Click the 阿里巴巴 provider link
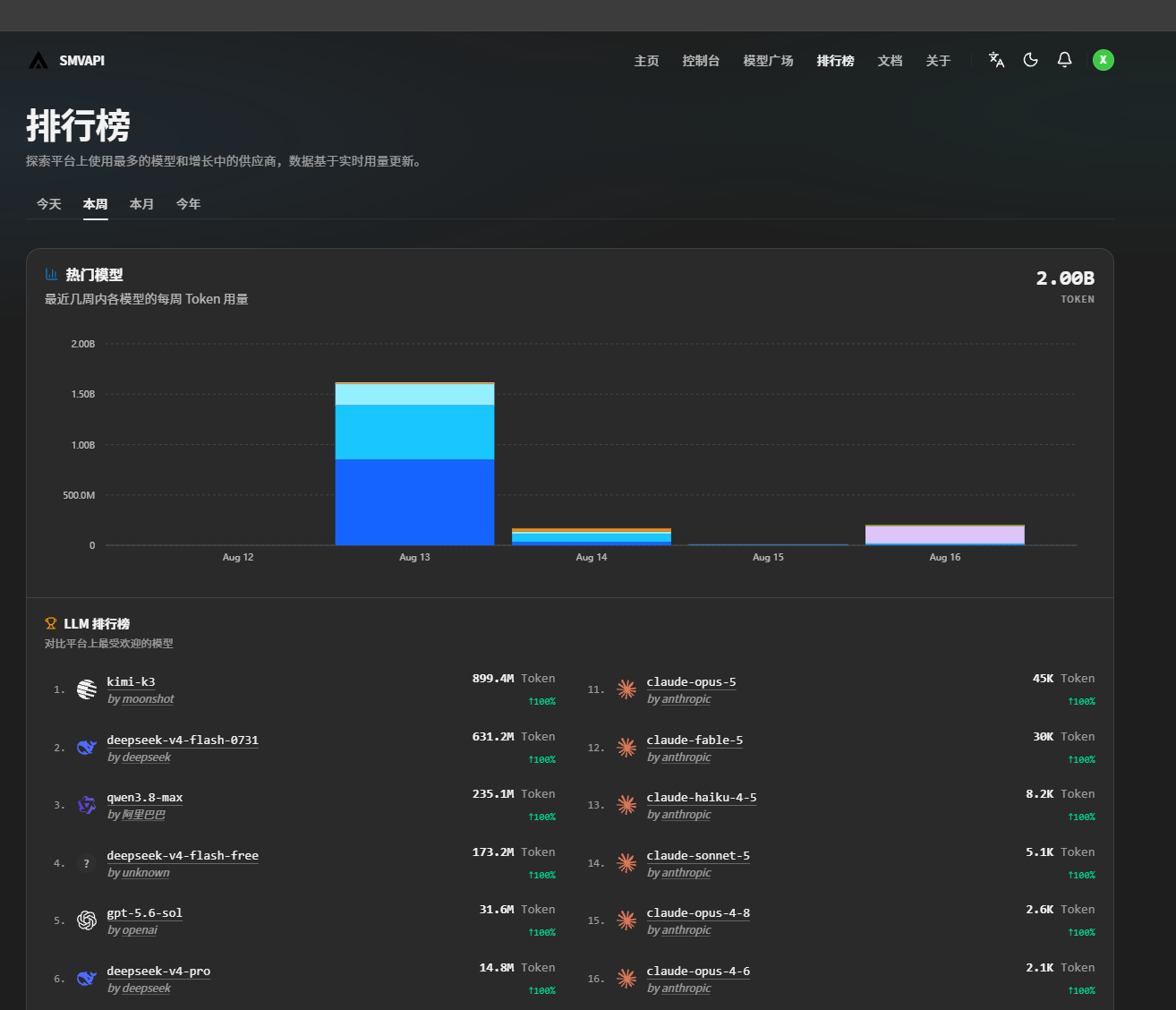The height and width of the screenshot is (1010, 1176). point(143,815)
